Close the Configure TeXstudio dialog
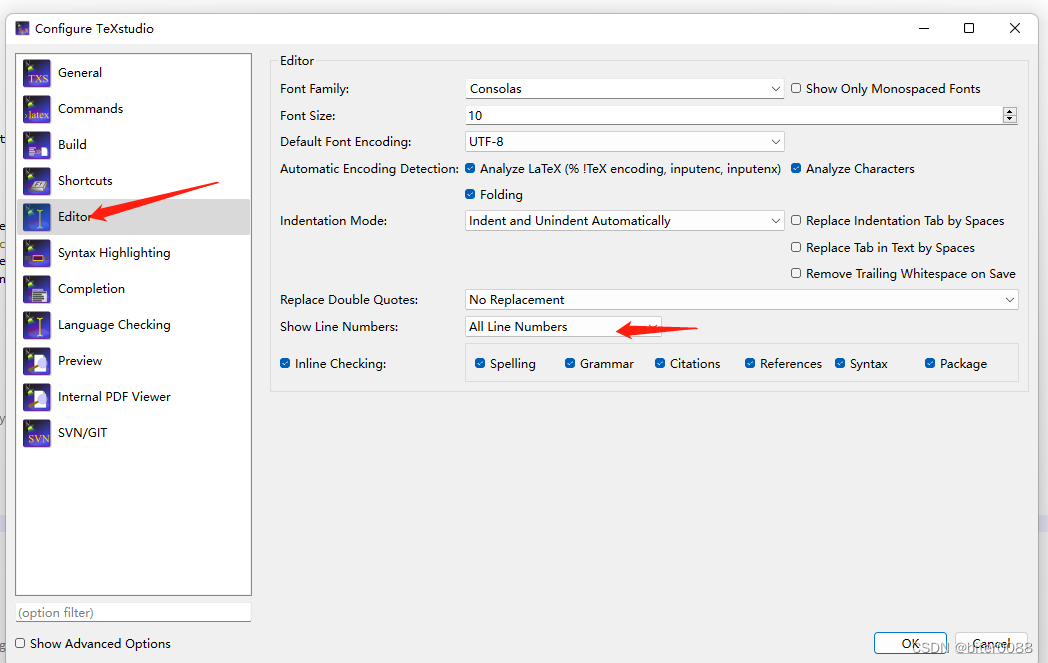The height and width of the screenshot is (663, 1048). pyautogui.click(x=1015, y=28)
